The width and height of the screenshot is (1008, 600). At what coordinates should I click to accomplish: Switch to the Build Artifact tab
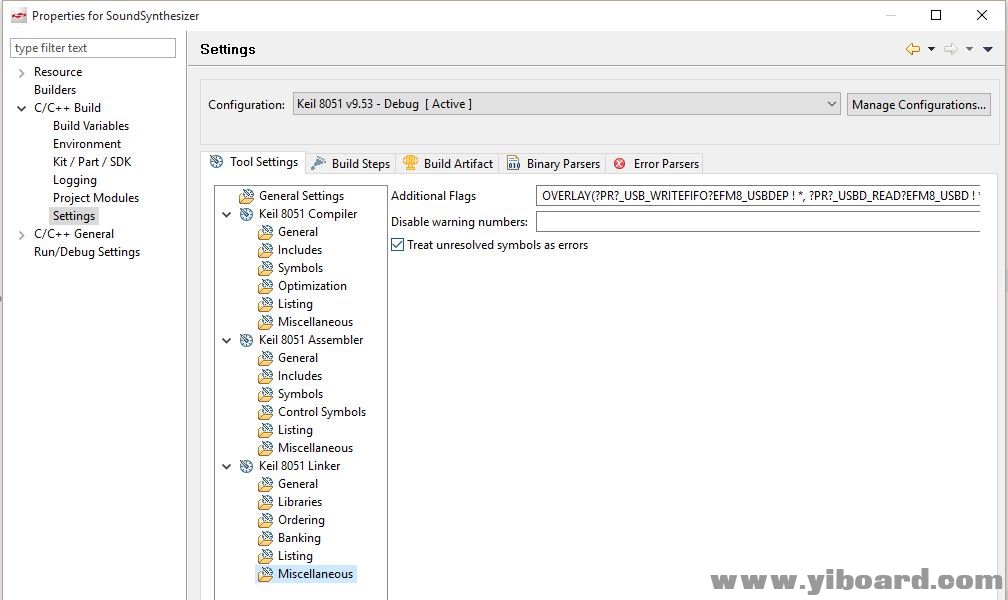coord(448,163)
